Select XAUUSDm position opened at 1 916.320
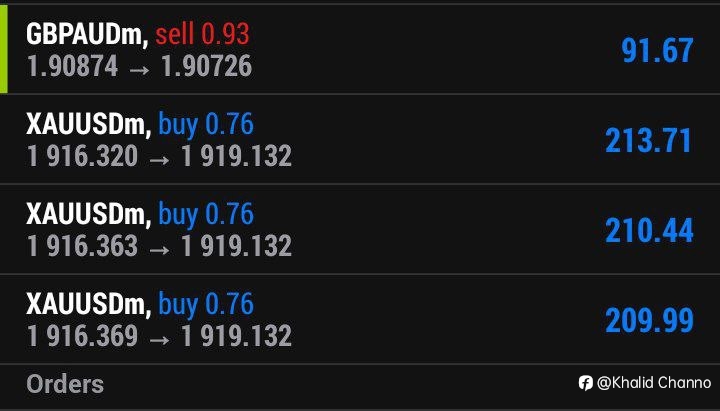Screen dimensions: 720x411 [x=360, y=139]
